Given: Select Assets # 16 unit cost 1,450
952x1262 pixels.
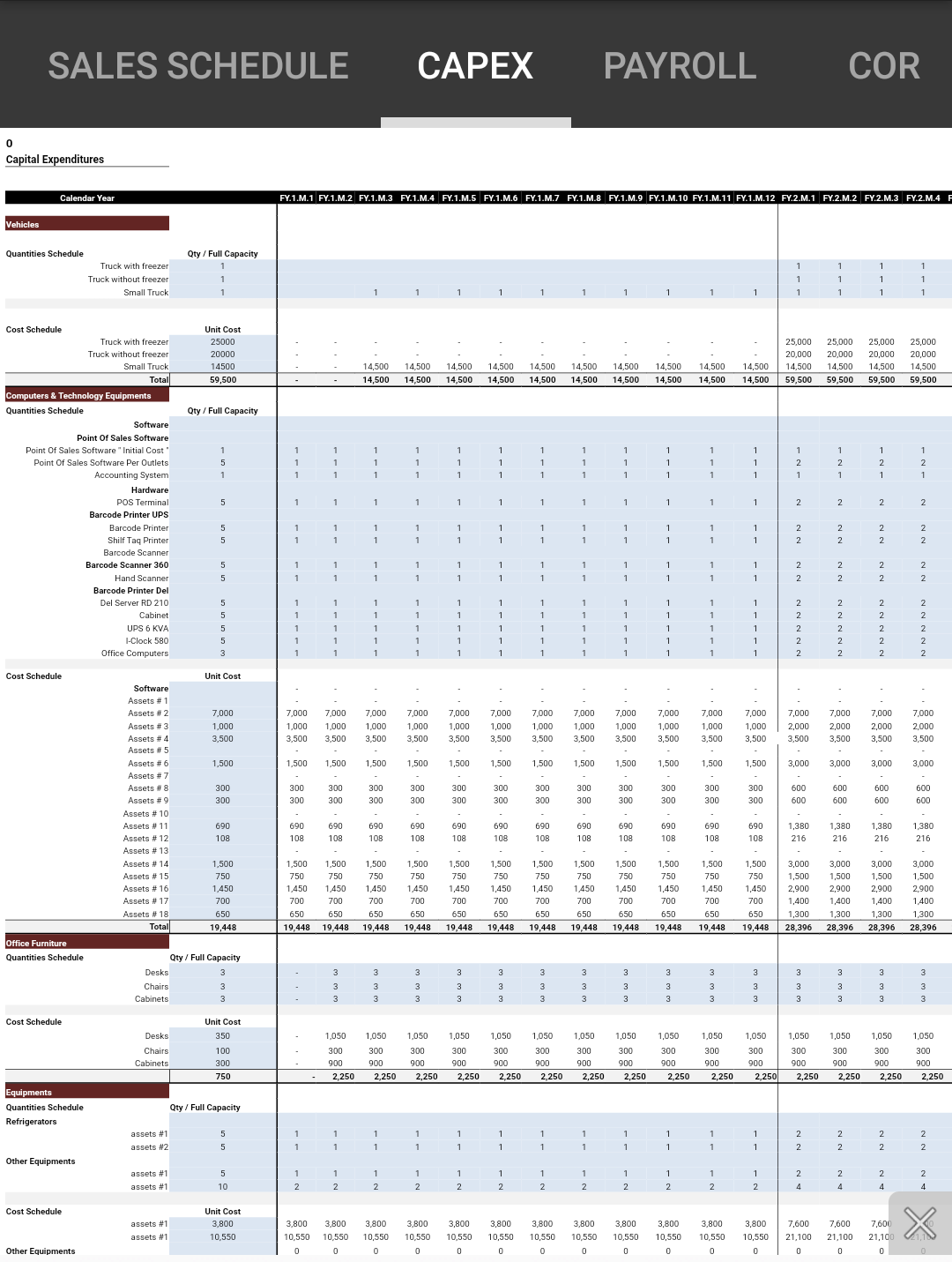Looking at the screenshot, I should 223,889.
